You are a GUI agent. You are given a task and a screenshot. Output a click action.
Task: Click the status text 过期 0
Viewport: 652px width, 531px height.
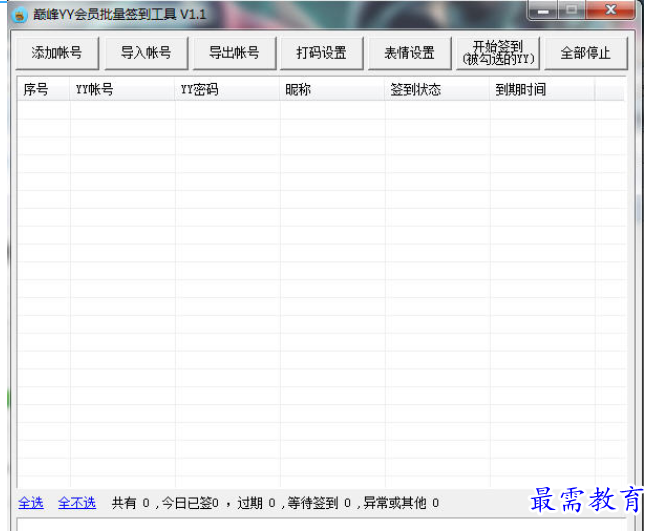coord(256,503)
